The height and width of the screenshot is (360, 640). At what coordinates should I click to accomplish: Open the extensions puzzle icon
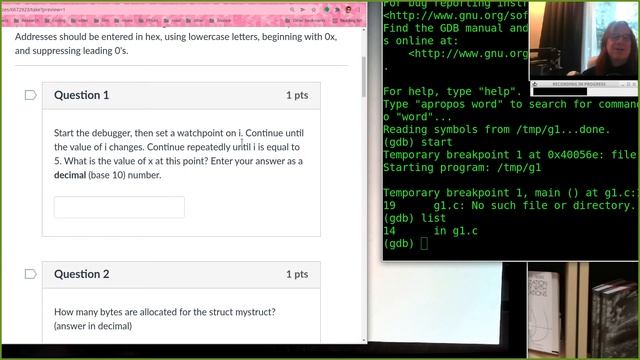(337, 9)
